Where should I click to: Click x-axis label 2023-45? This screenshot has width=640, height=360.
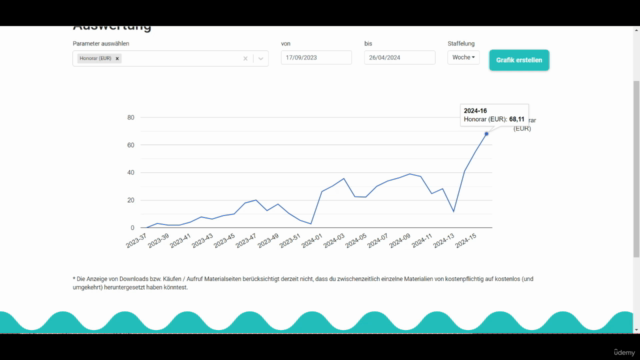tap(224, 241)
